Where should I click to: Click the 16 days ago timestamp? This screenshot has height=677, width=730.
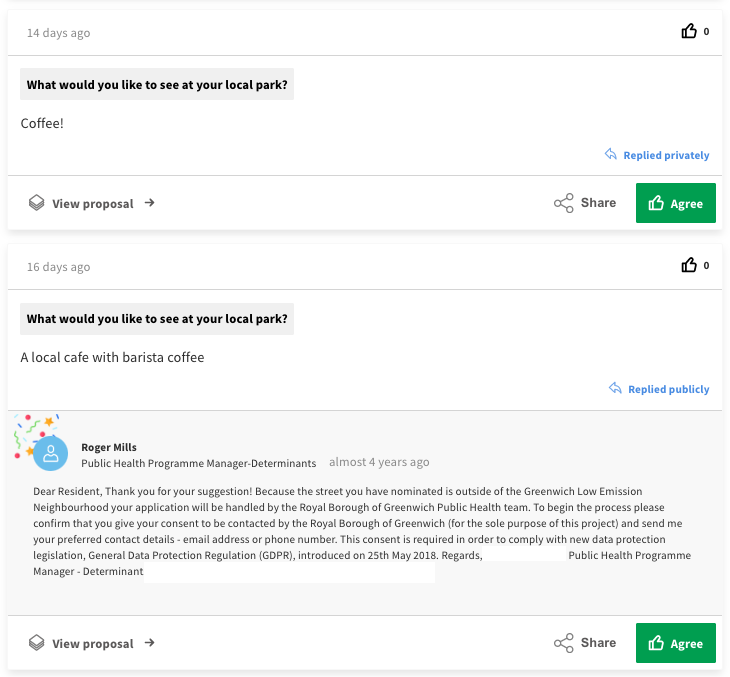click(x=58, y=267)
